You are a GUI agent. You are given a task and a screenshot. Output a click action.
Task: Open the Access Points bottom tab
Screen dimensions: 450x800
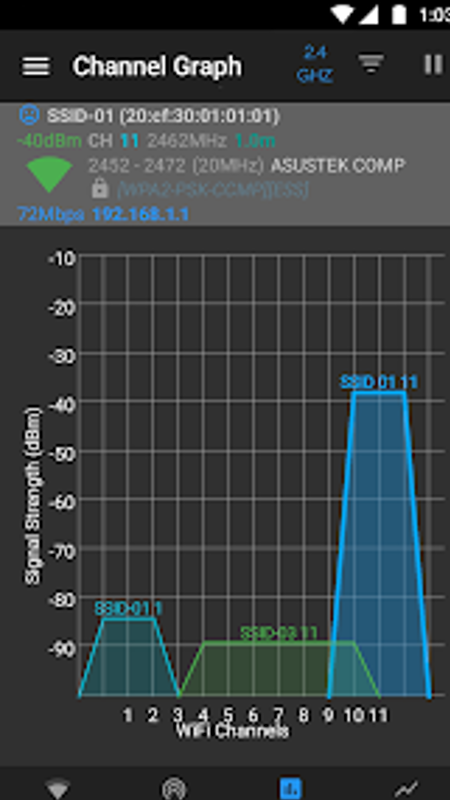click(57, 788)
